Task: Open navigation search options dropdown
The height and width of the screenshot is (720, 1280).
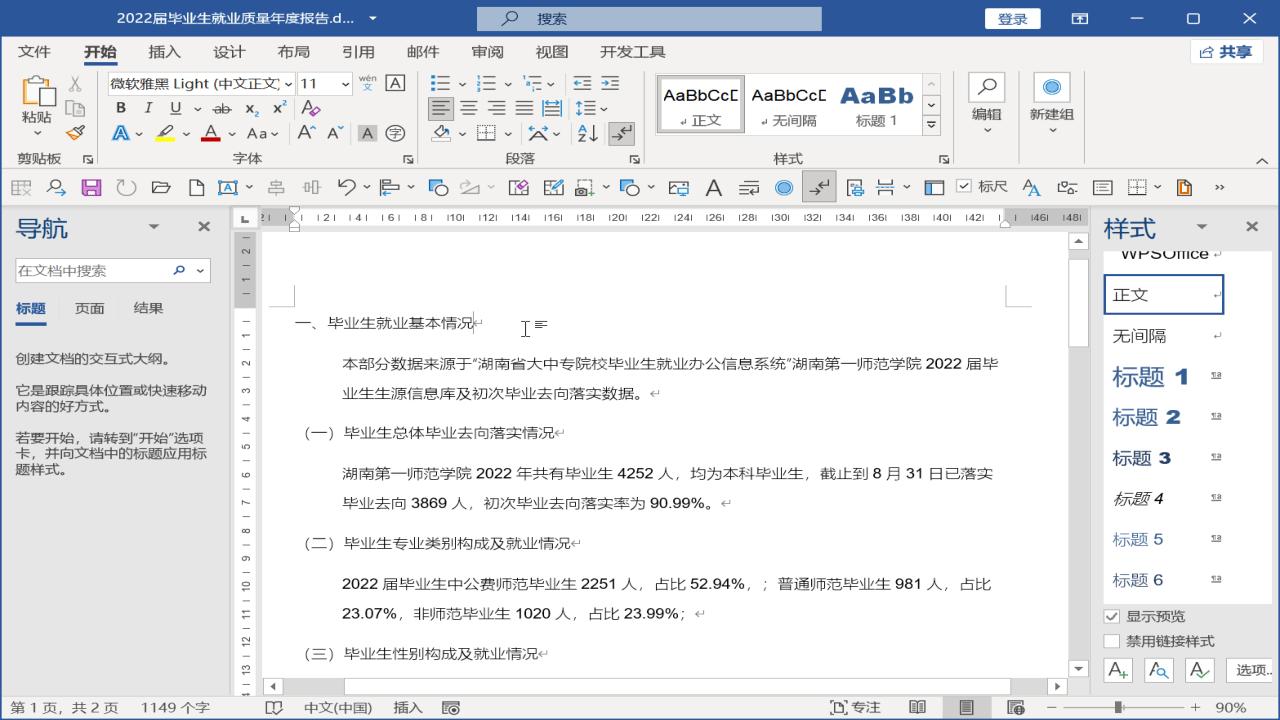Action: 202,270
